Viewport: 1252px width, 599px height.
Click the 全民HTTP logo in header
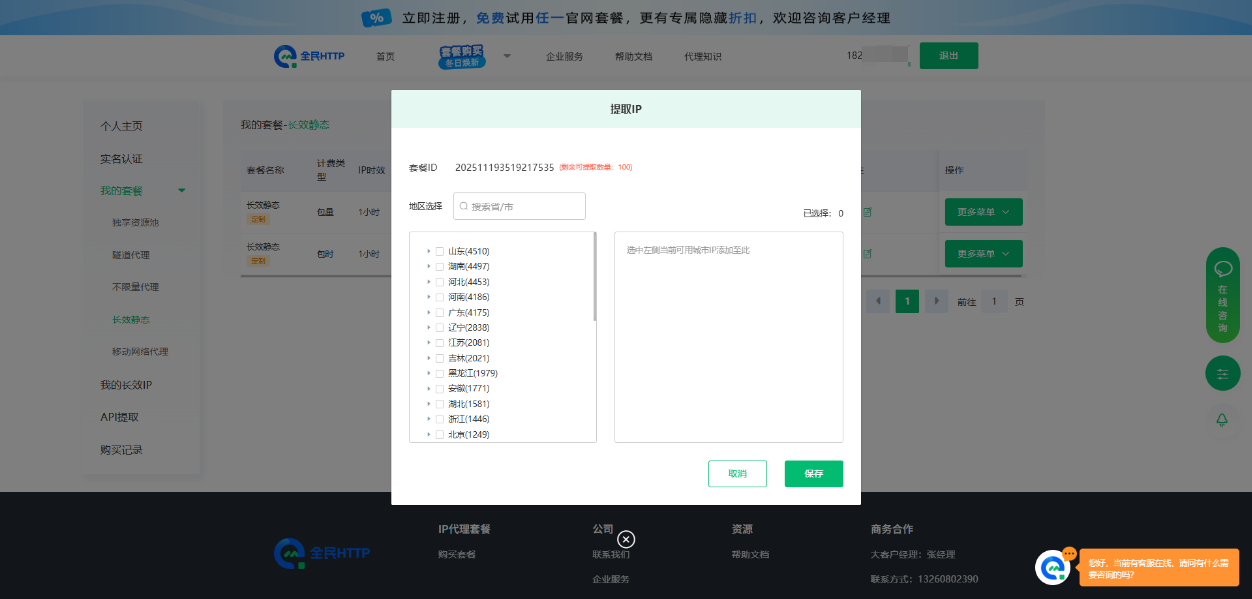[x=309, y=56]
